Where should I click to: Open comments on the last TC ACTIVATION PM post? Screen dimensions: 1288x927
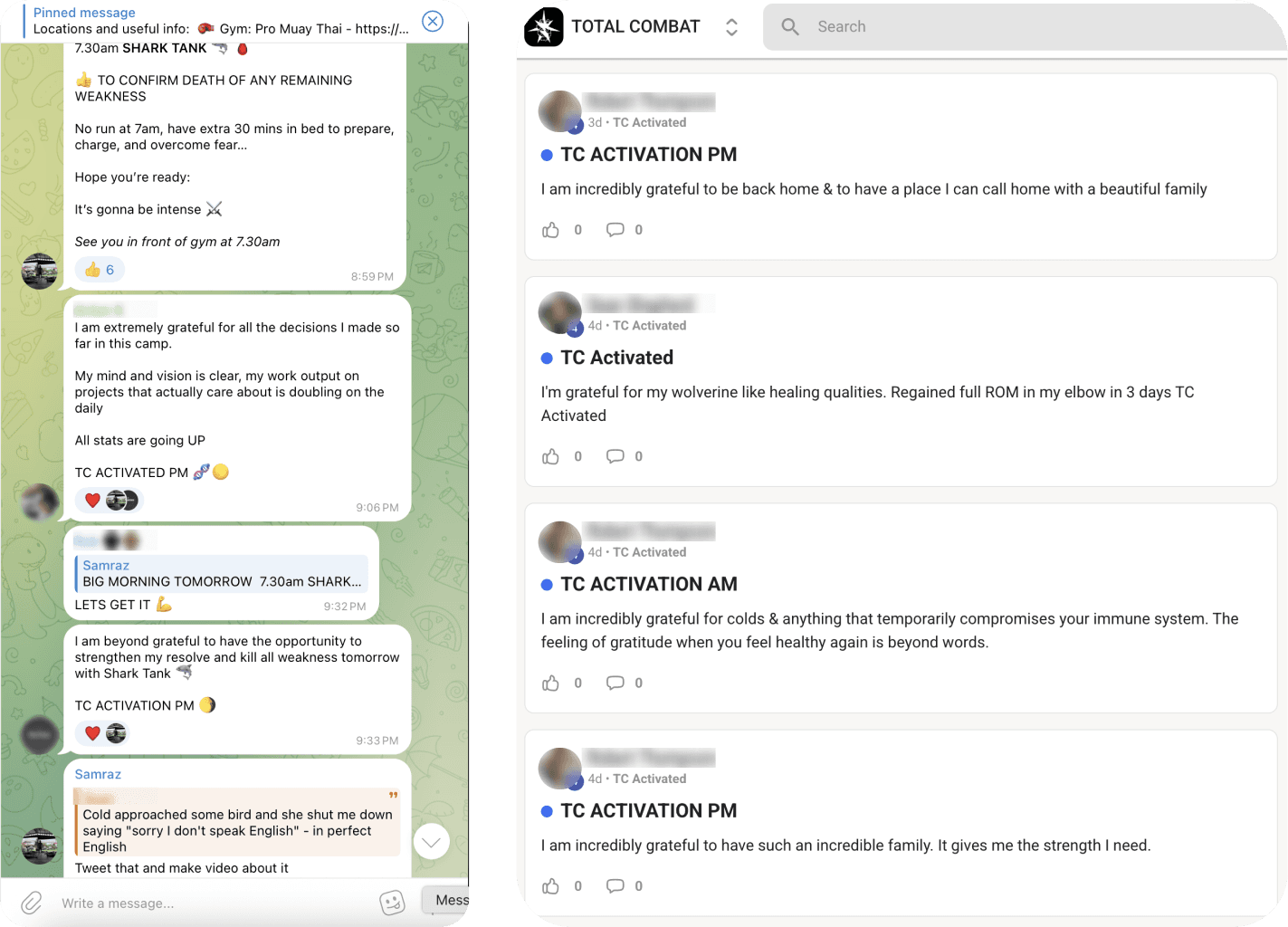click(615, 885)
